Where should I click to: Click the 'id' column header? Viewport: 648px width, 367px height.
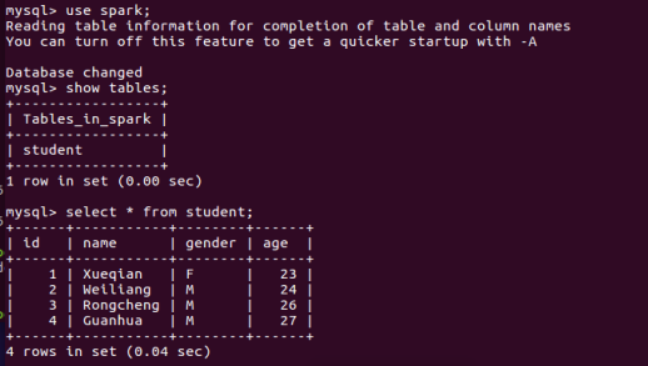point(32,243)
